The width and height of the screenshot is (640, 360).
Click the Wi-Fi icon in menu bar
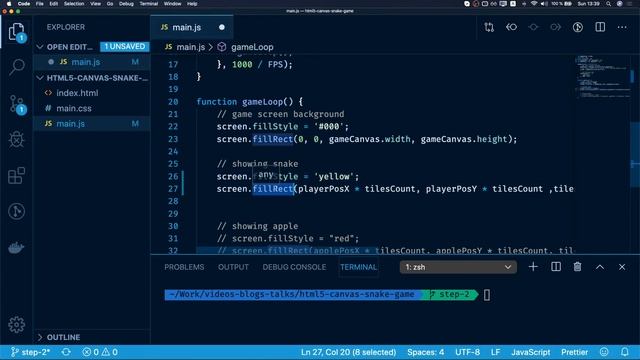coord(534,4)
